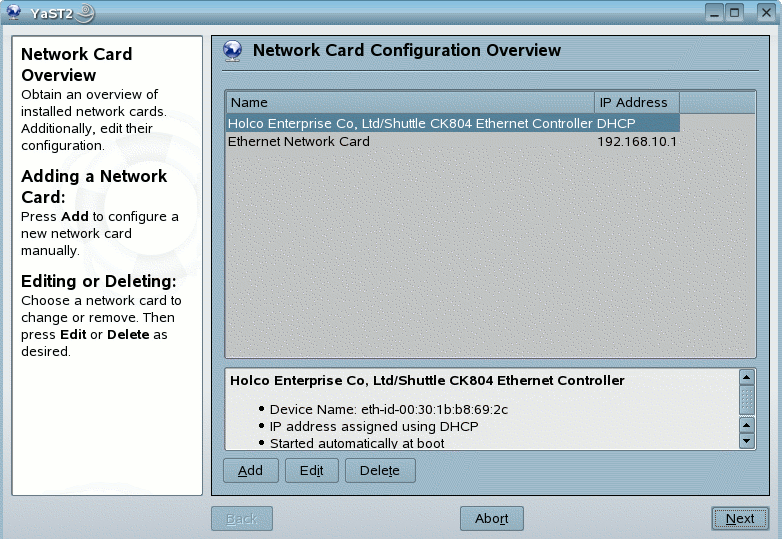Viewport: 782px width, 539px height.
Task: Click the 'Editing or Deleting:' help heading
Action: (x=99, y=281)
